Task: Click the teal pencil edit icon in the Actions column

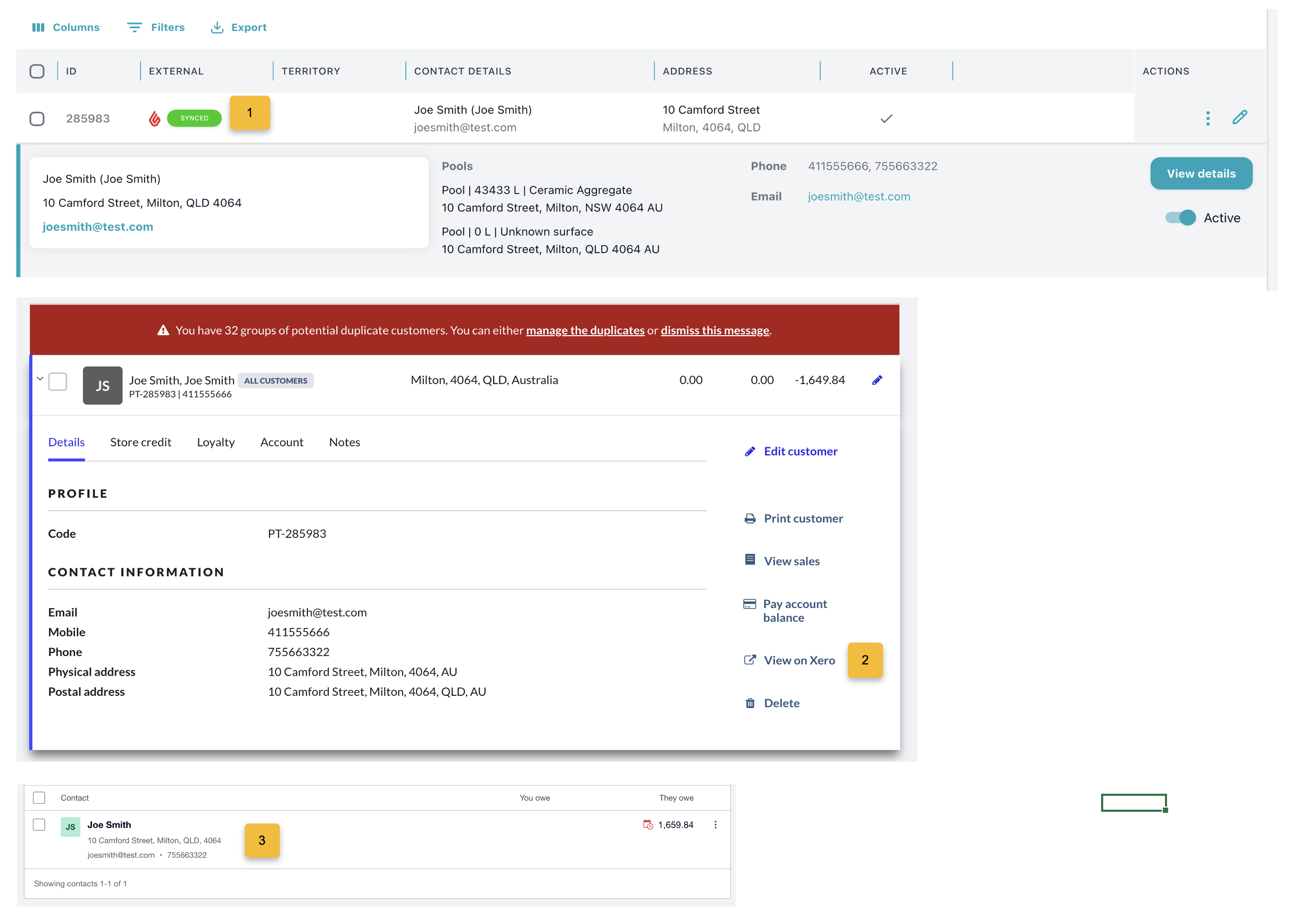Action: [1239, 118]
